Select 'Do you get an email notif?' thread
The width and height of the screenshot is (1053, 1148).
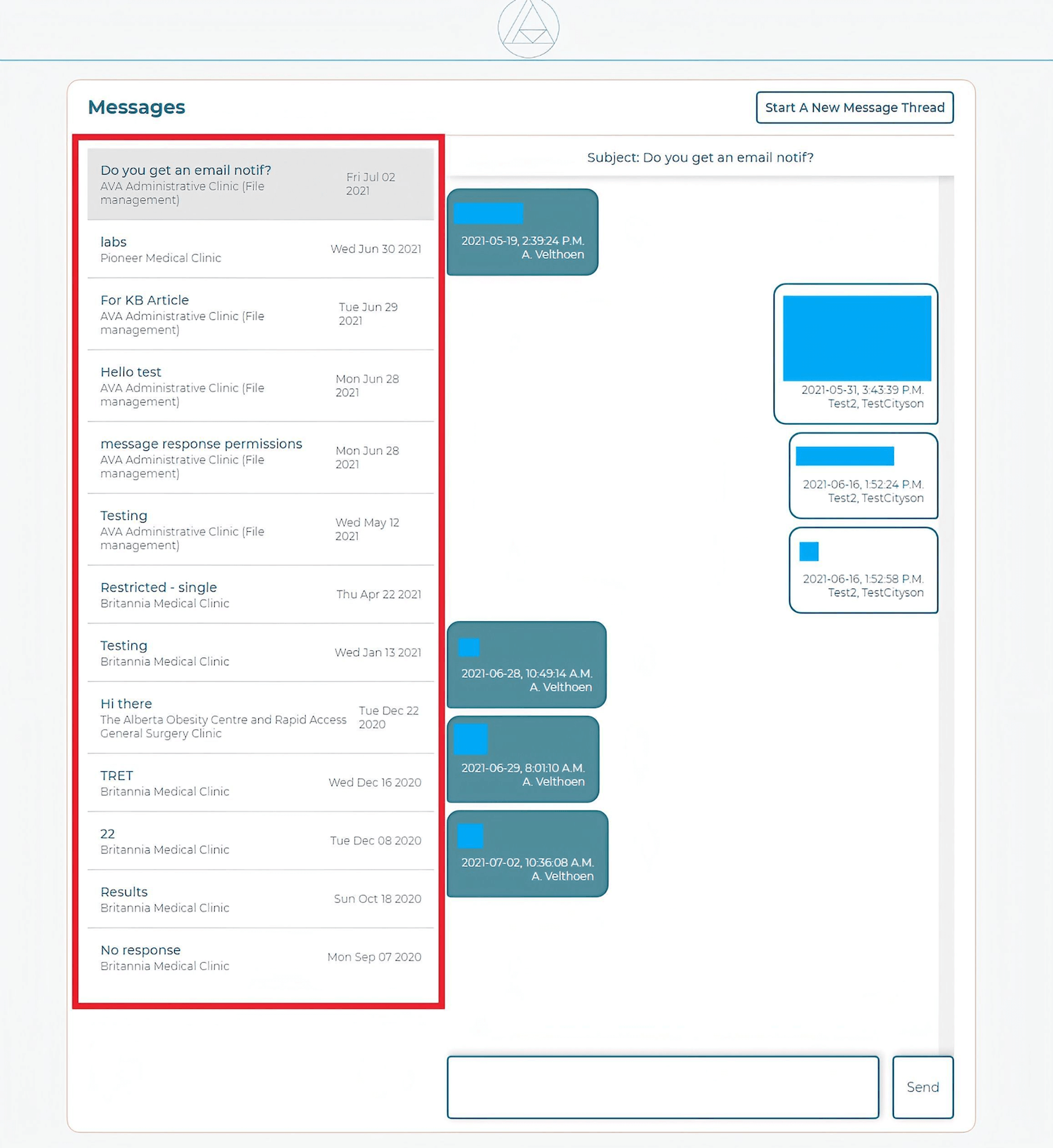click(x=261, y=185)
